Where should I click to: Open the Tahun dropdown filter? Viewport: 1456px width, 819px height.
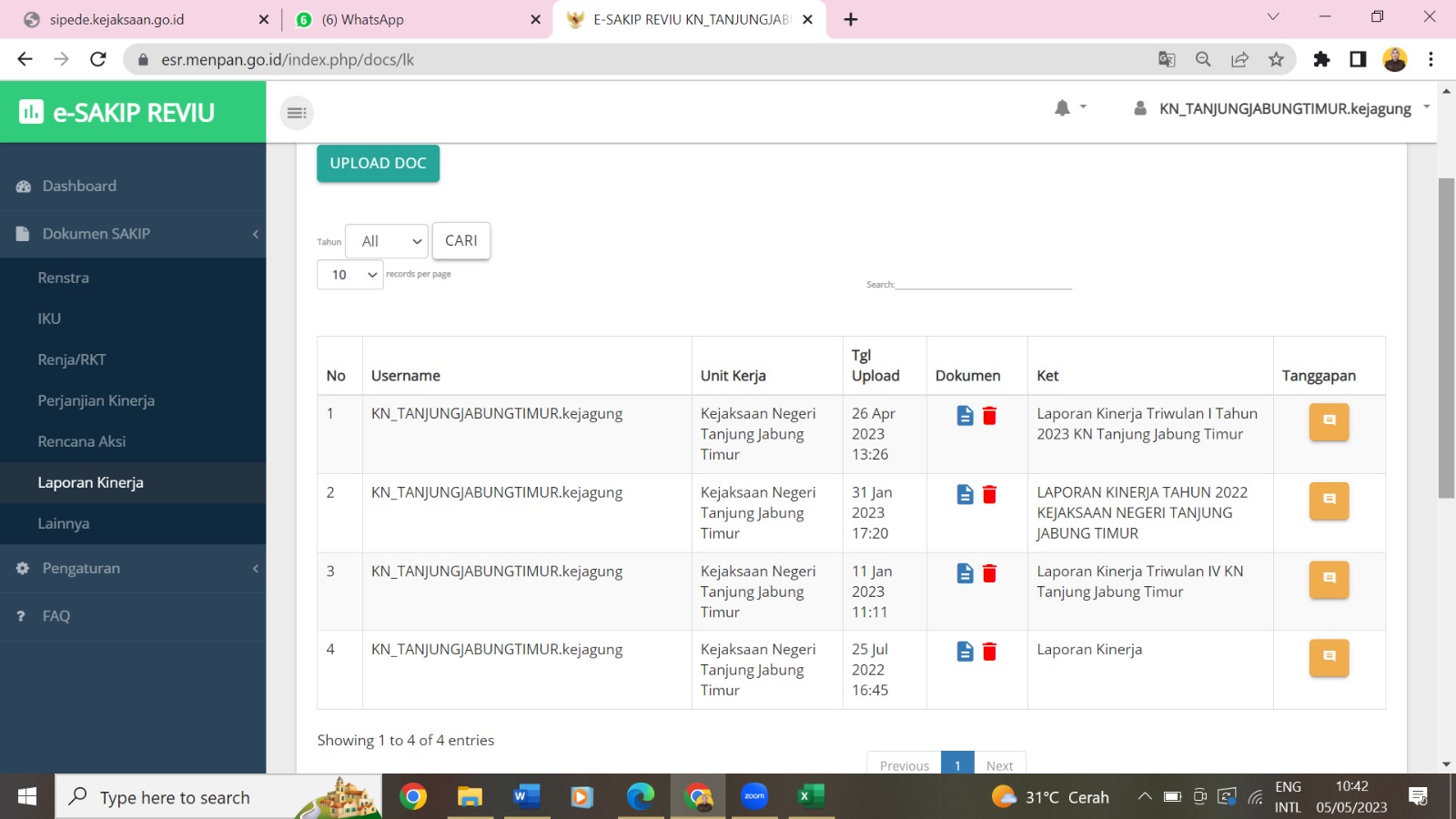point(387,241)
